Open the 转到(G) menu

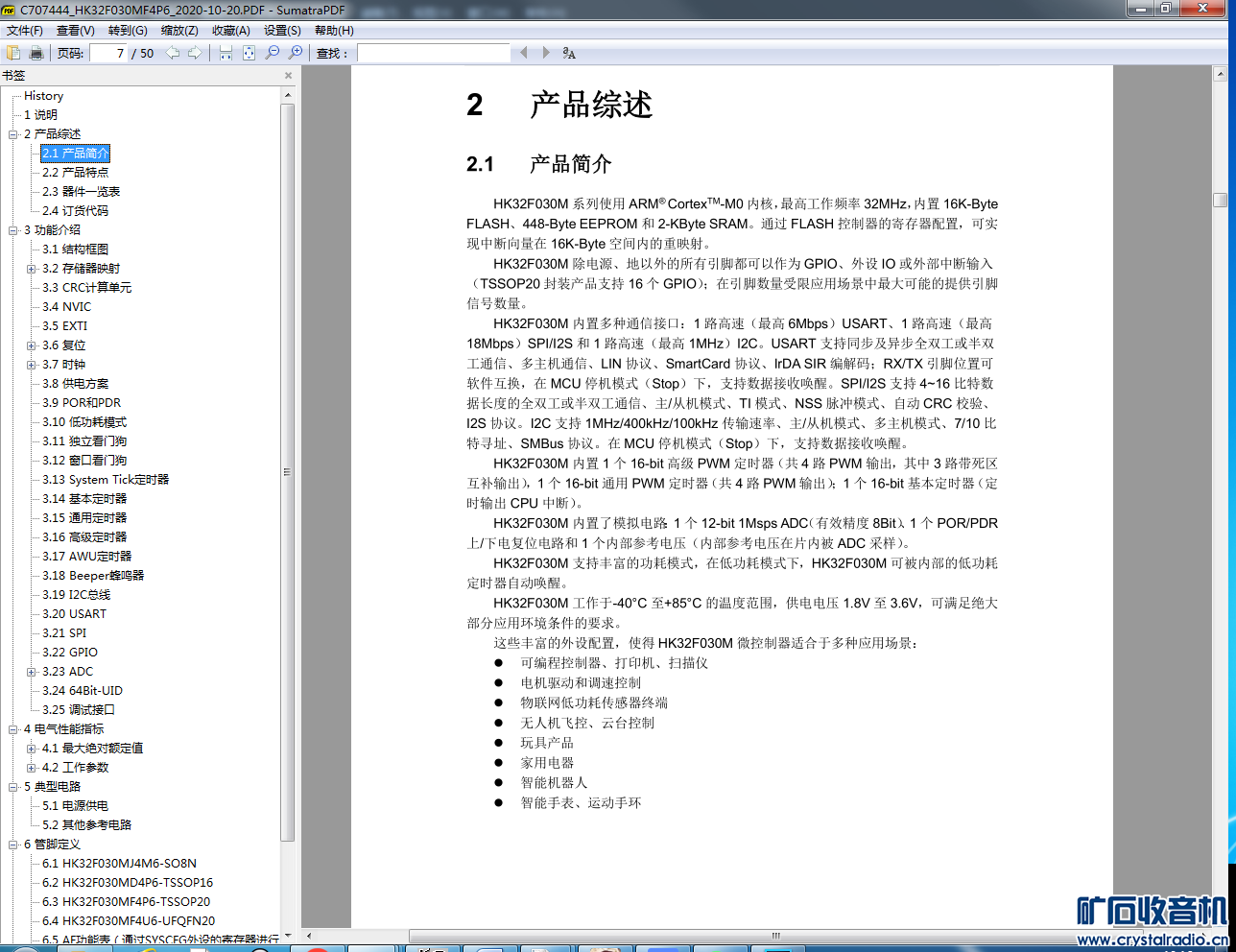pos(128,31)
